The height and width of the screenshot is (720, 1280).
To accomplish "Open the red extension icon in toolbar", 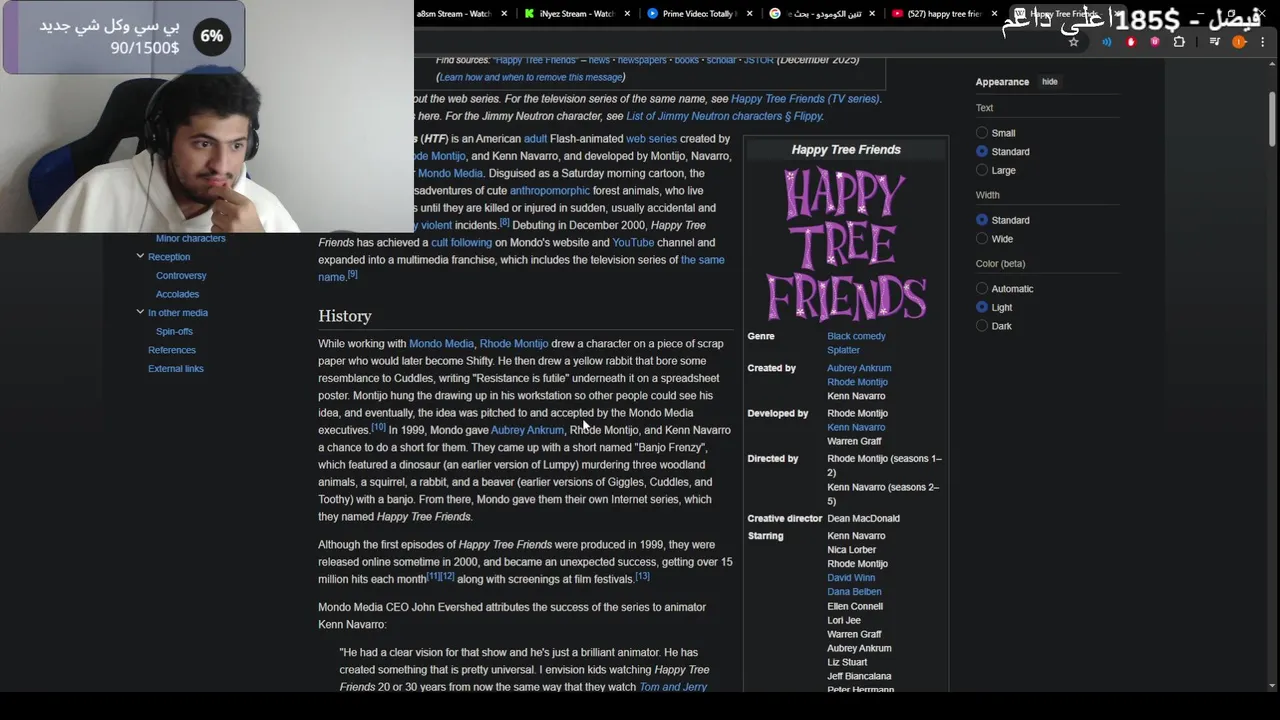I will tap(1131, 42).
